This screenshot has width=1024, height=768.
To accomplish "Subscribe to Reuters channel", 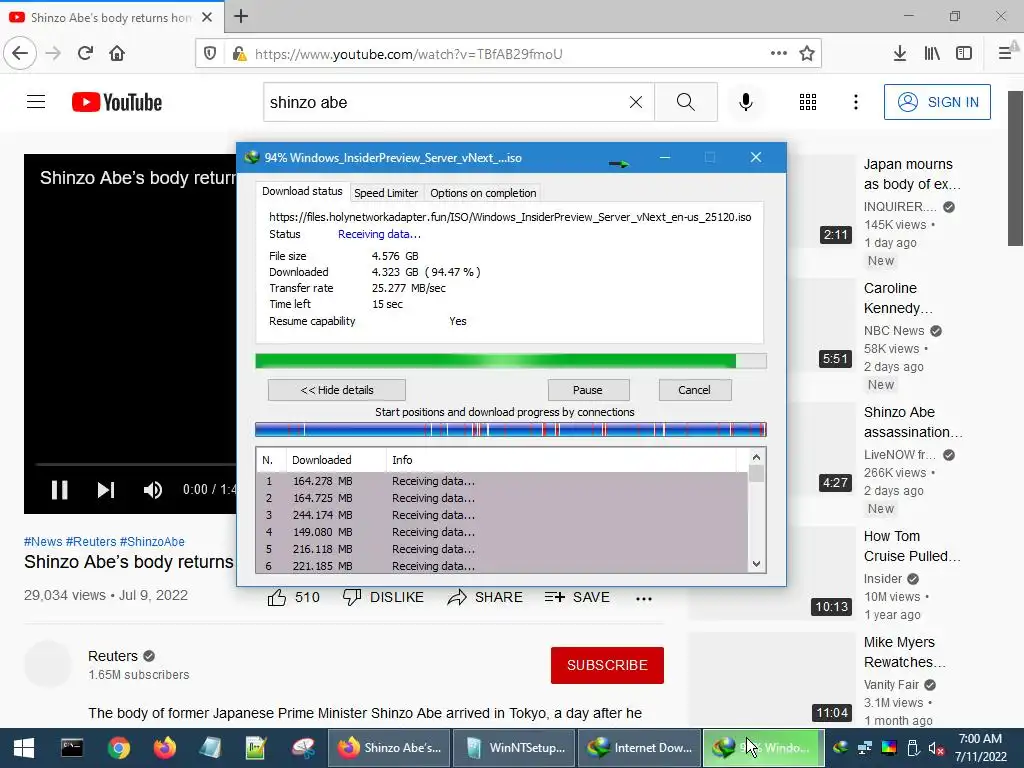I will [x=607, y=665].
